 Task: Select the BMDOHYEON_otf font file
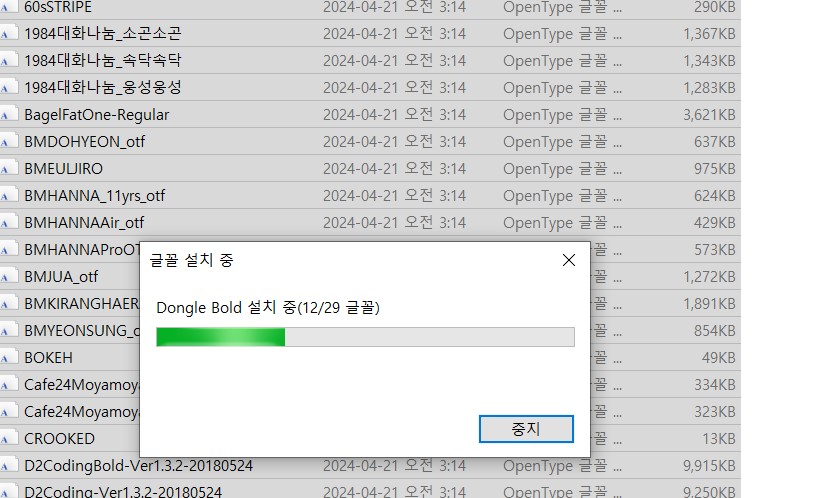click(84, 142)
